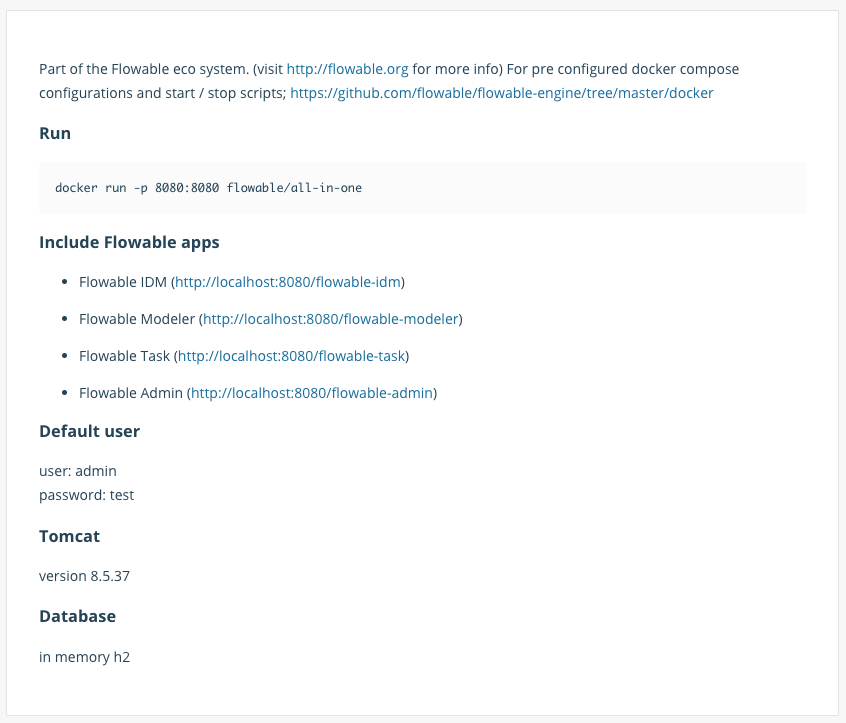Image resolution: width=846 pixels, height=723 pixels.
Task: Click the "Database" section heading
Action: tap(77, 616)
